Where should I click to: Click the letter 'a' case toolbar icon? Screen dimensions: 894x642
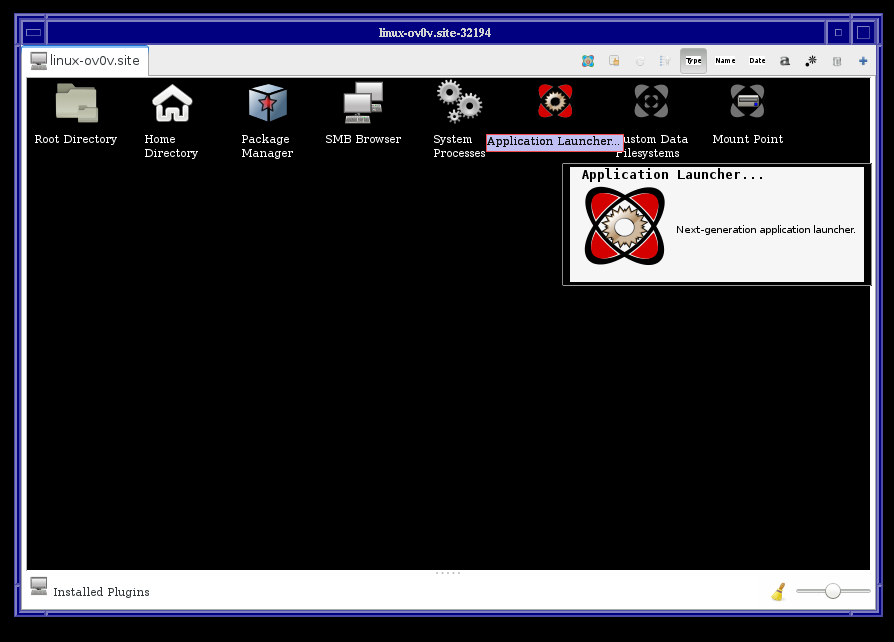click(x=785, y=61)
